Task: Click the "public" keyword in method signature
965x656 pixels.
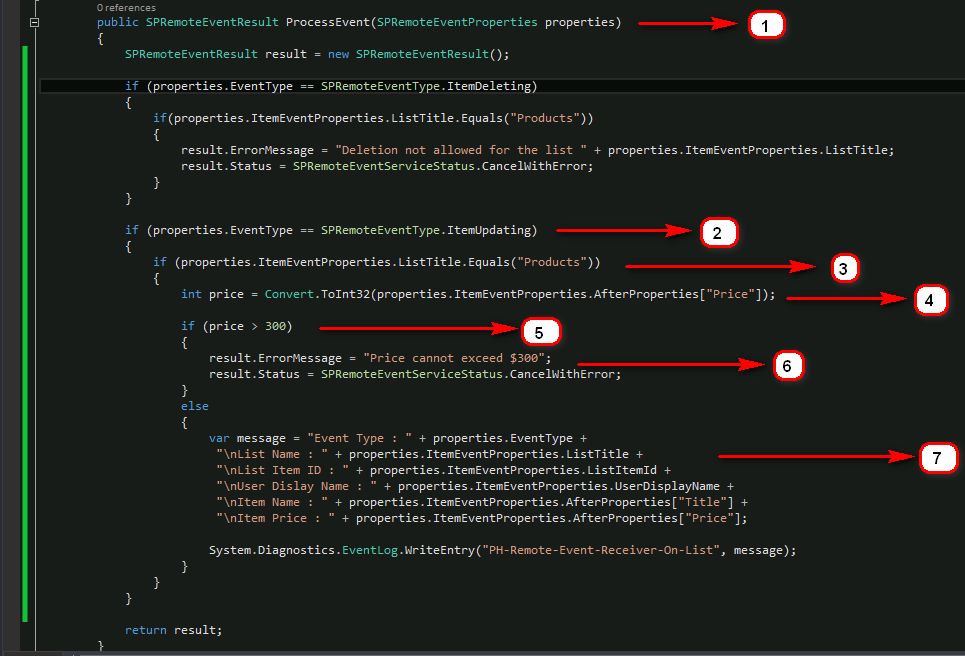Action: [118, 22]
